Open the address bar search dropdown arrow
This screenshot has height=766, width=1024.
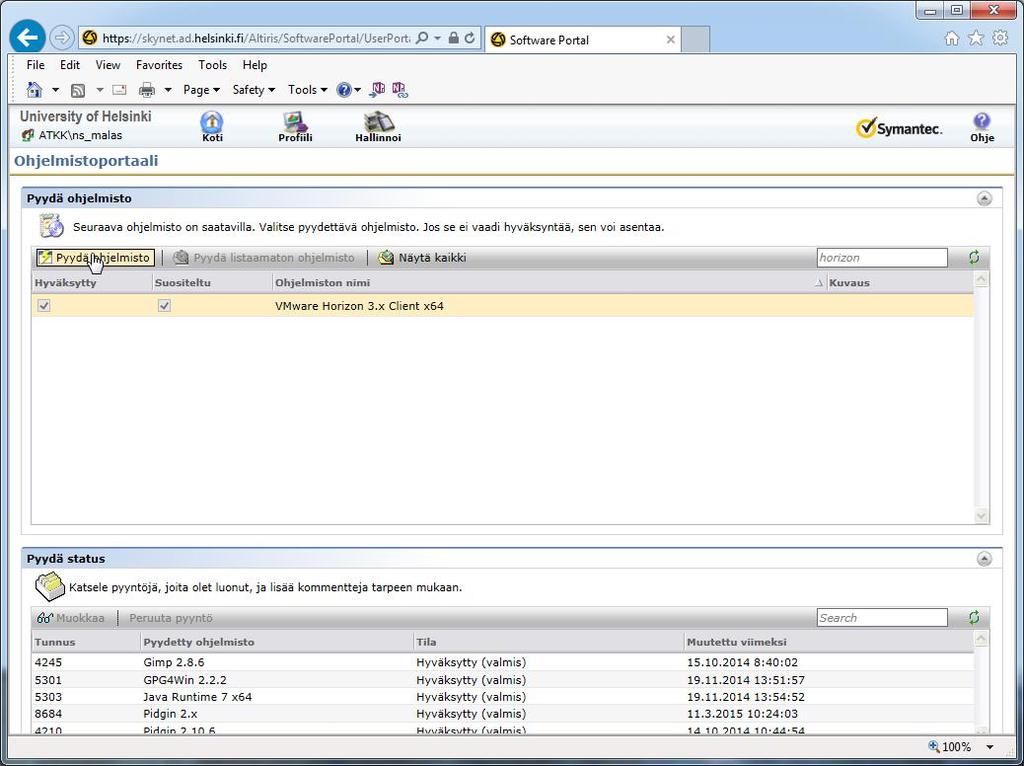pos(437,38)
